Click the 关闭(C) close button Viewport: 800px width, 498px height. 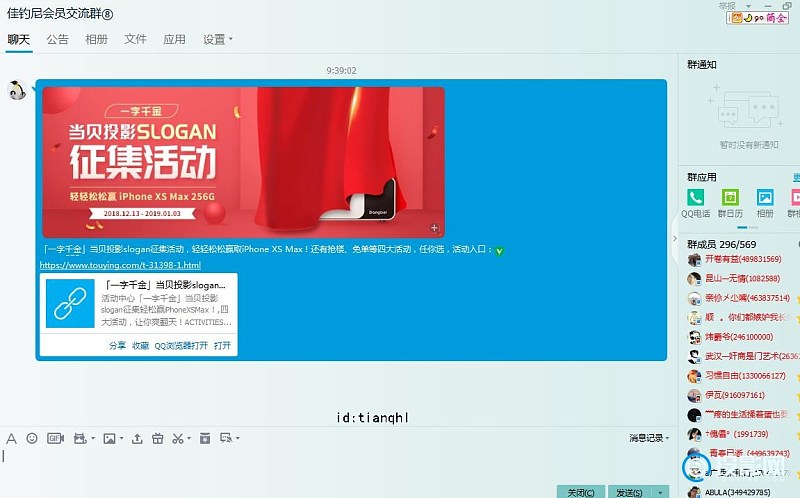(581, 492)
